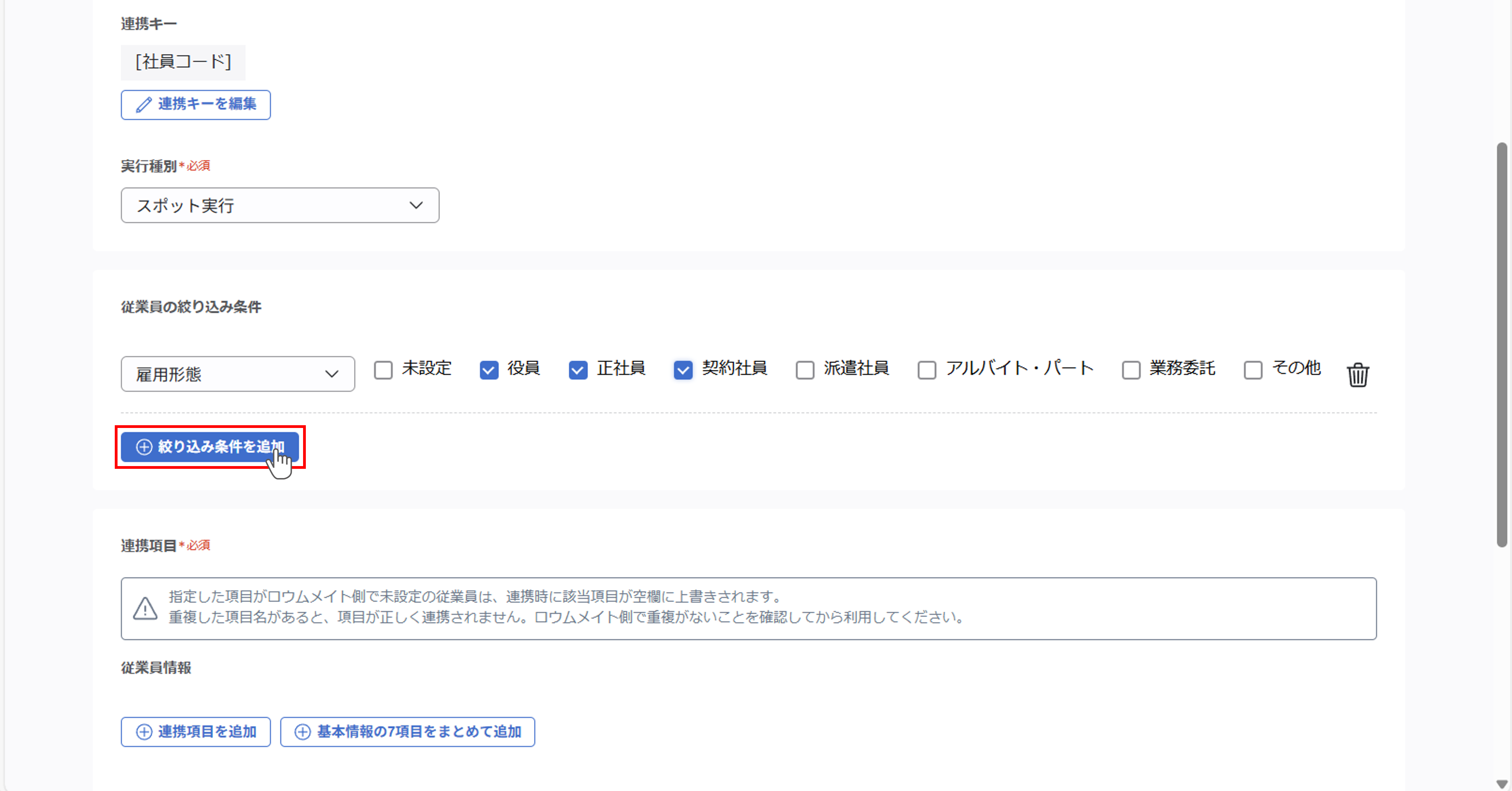Check the 業務委託 option
The width and height of the screenshot is (1512, 791).
pos(1131,370)
